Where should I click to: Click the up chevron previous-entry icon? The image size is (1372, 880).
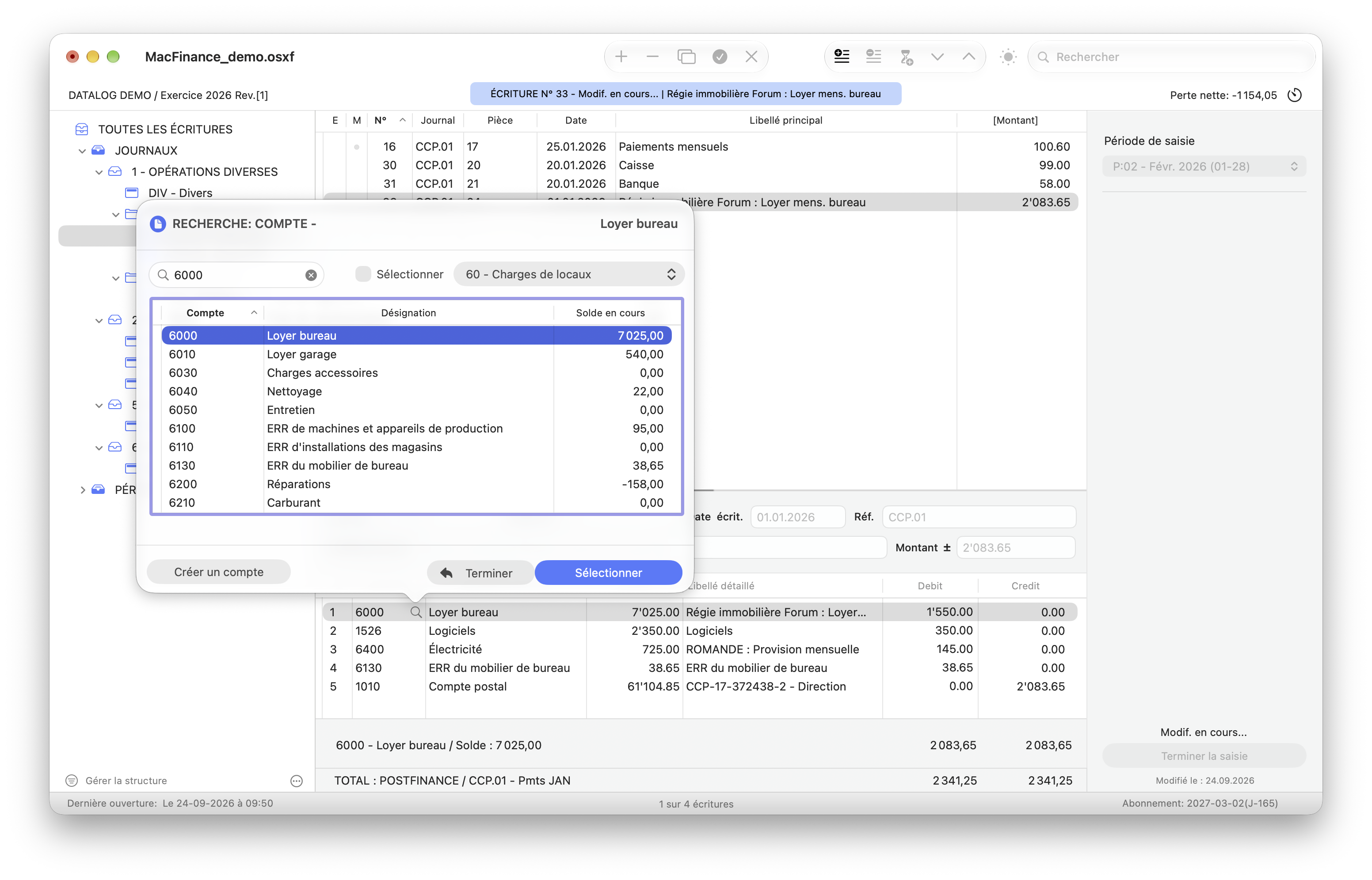(x=969, y=57)
